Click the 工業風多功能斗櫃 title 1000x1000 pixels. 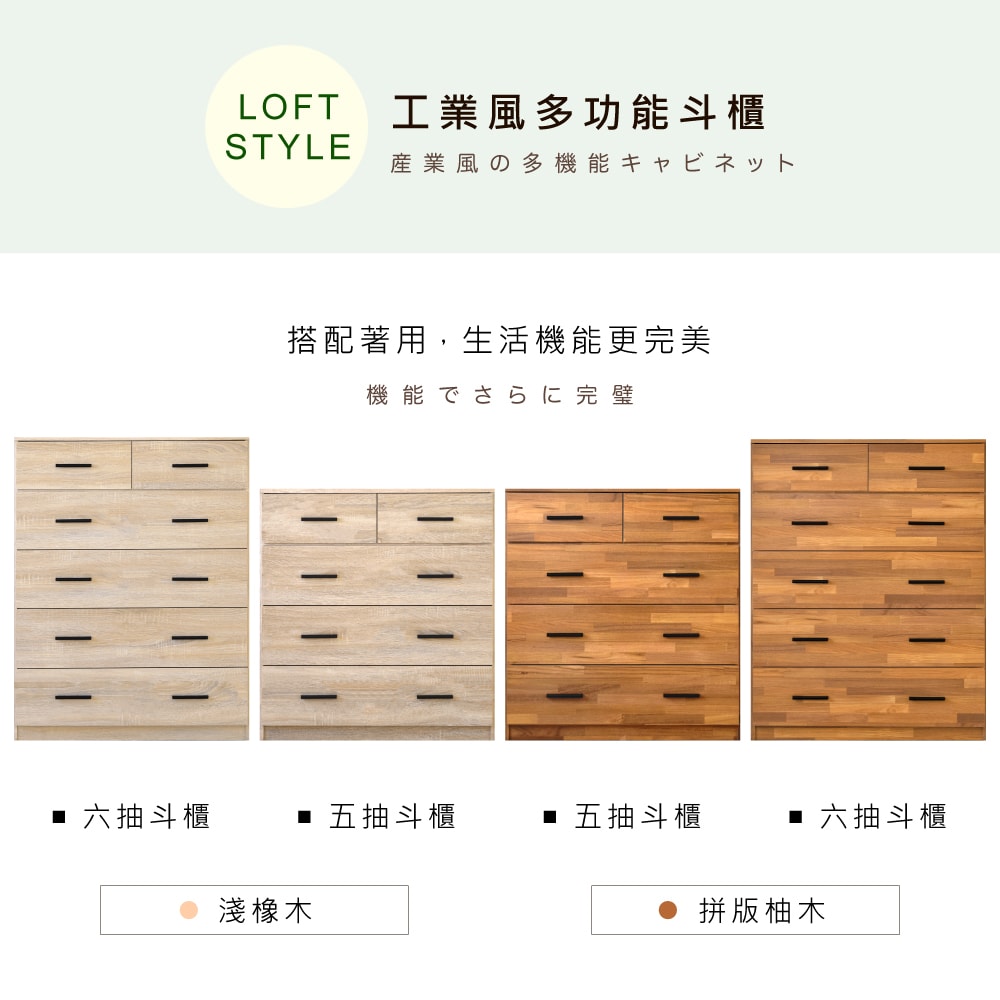[579, 113]
